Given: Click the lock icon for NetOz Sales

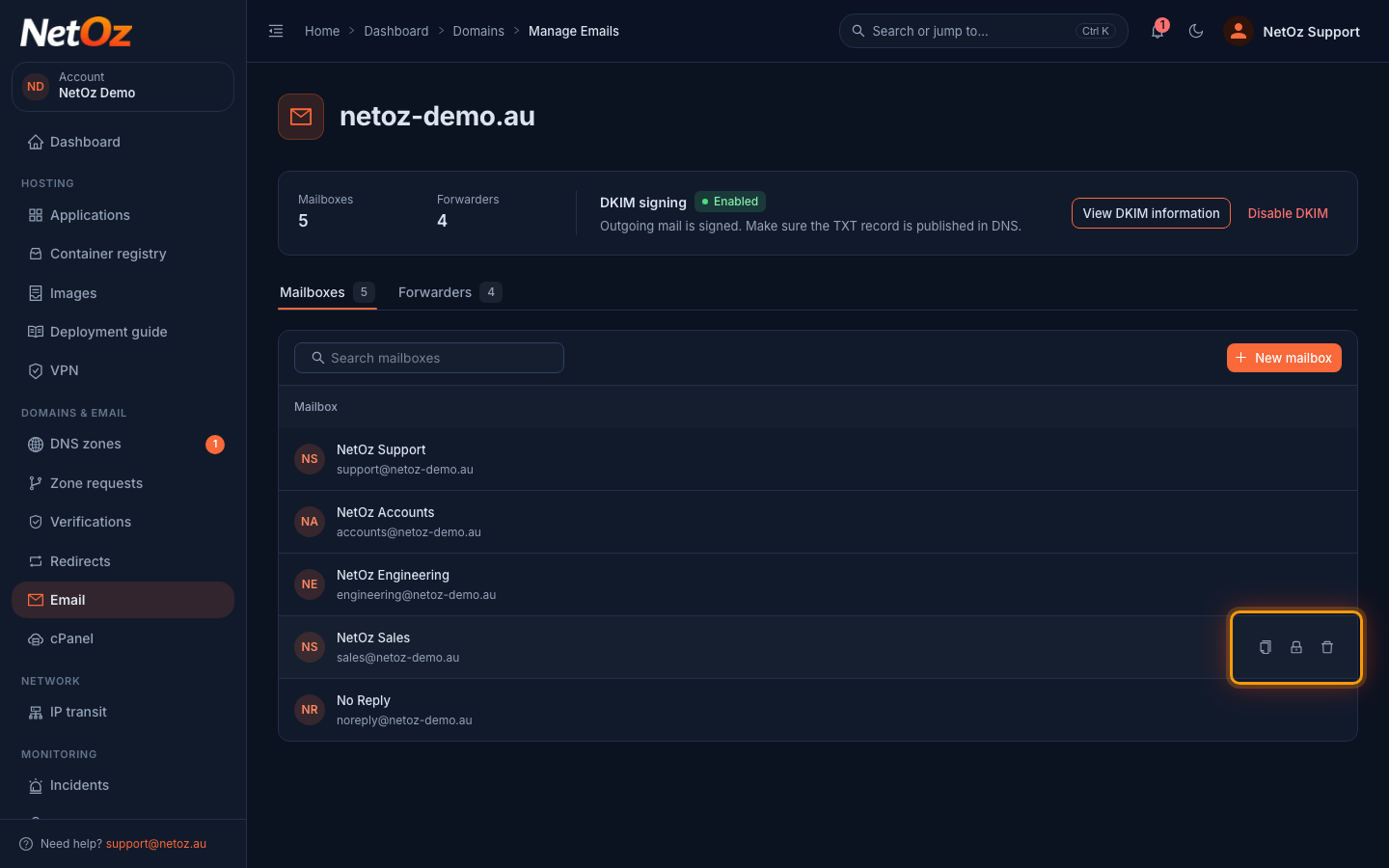Looking at the screenshot, I should (x=1296, y=647).
